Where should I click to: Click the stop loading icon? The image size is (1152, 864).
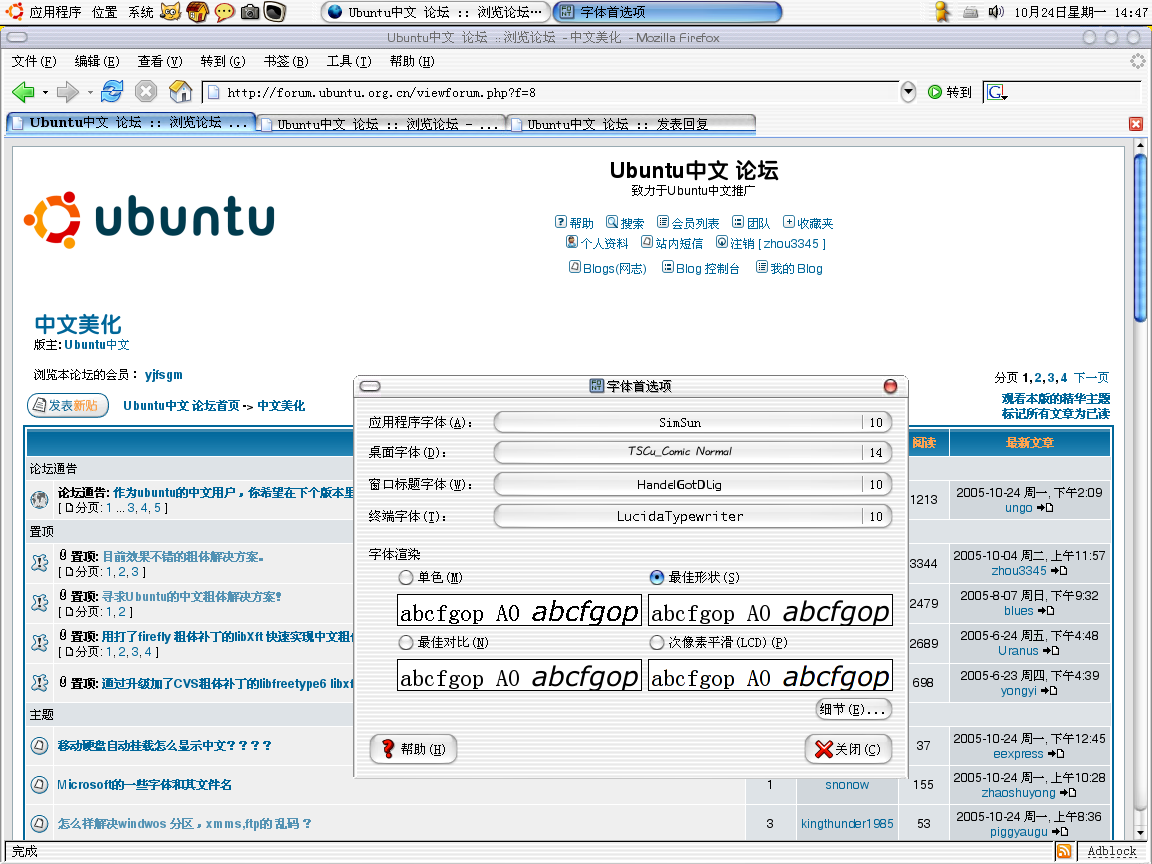click(146, 92)
